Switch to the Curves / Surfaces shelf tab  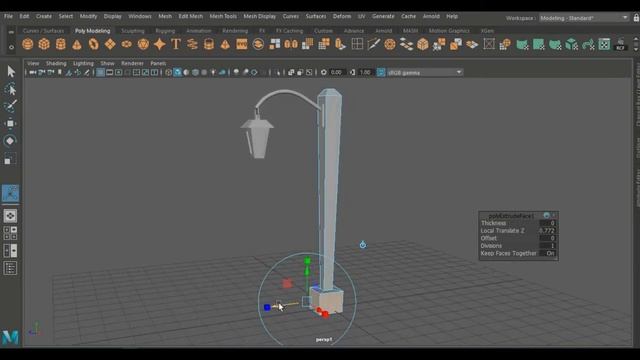pyautogui.click(x=43, y=31)
